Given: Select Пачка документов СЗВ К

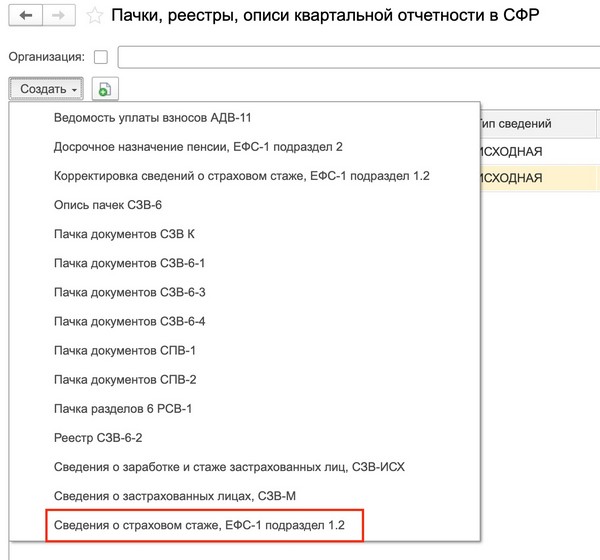Looking at the screenshot, I should 123,234.
